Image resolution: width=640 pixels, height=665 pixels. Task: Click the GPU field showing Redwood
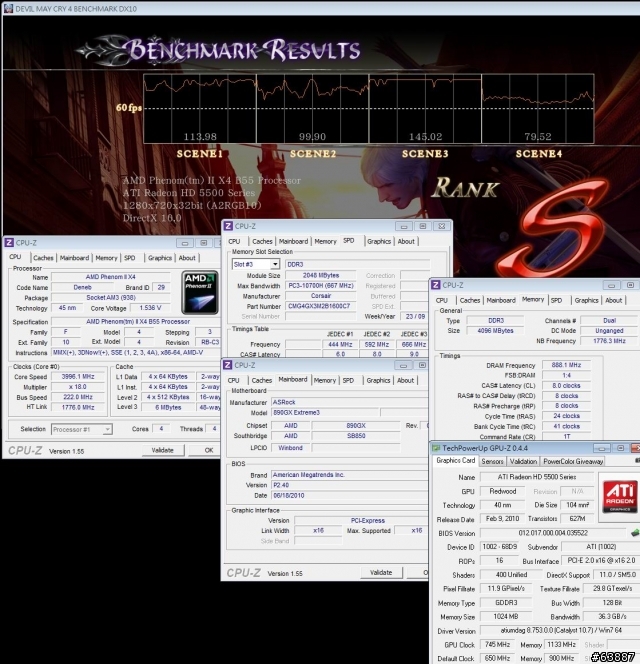click(x=503, y=492)
